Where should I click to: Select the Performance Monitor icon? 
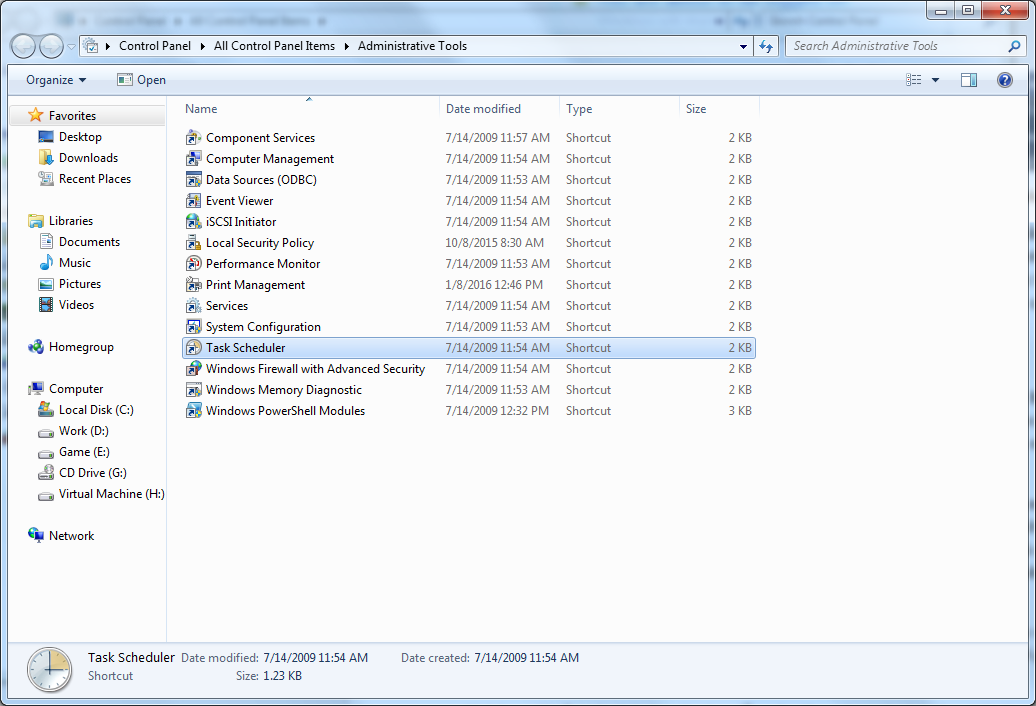click(x=193, y=264)
